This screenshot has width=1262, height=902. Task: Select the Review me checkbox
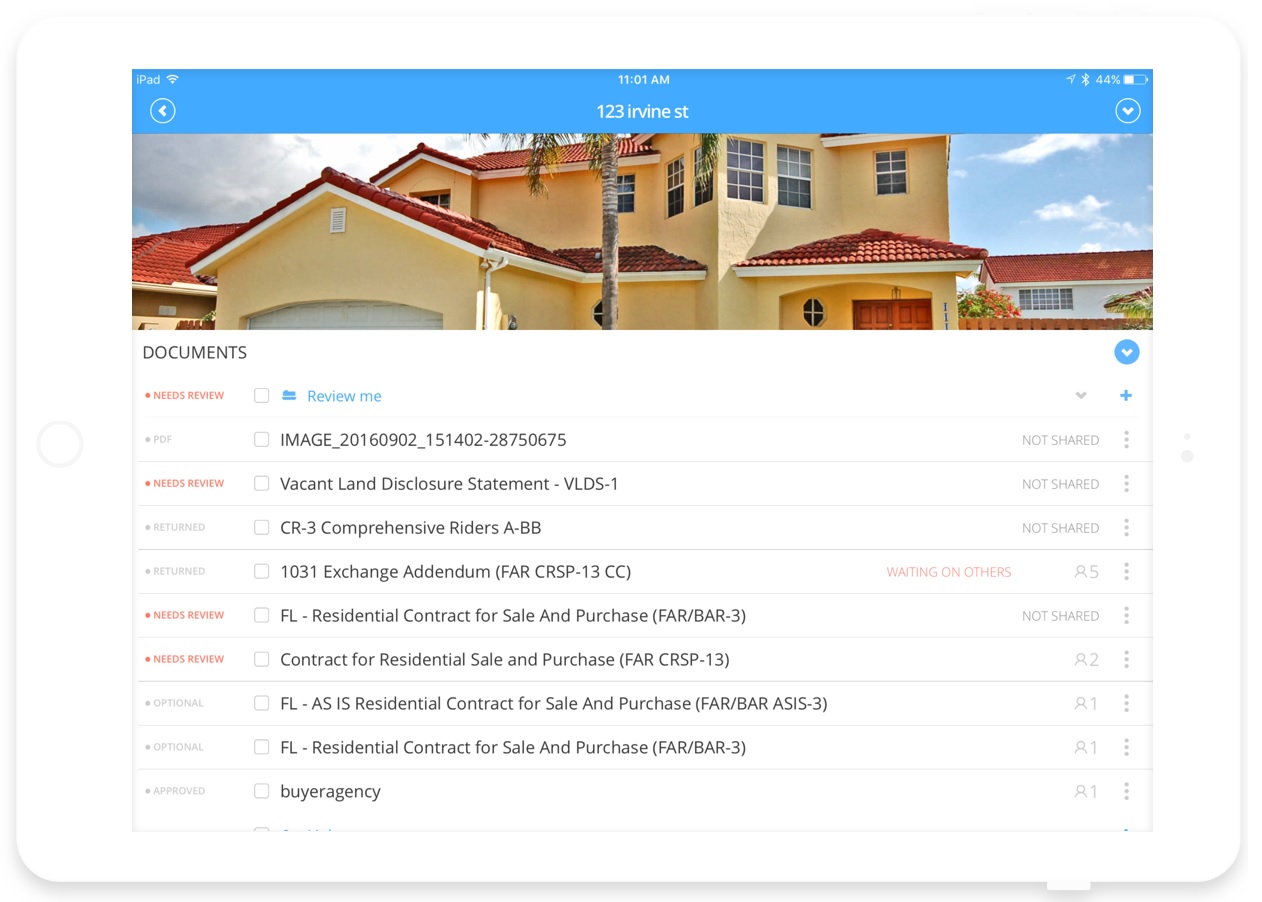[261, 396]
